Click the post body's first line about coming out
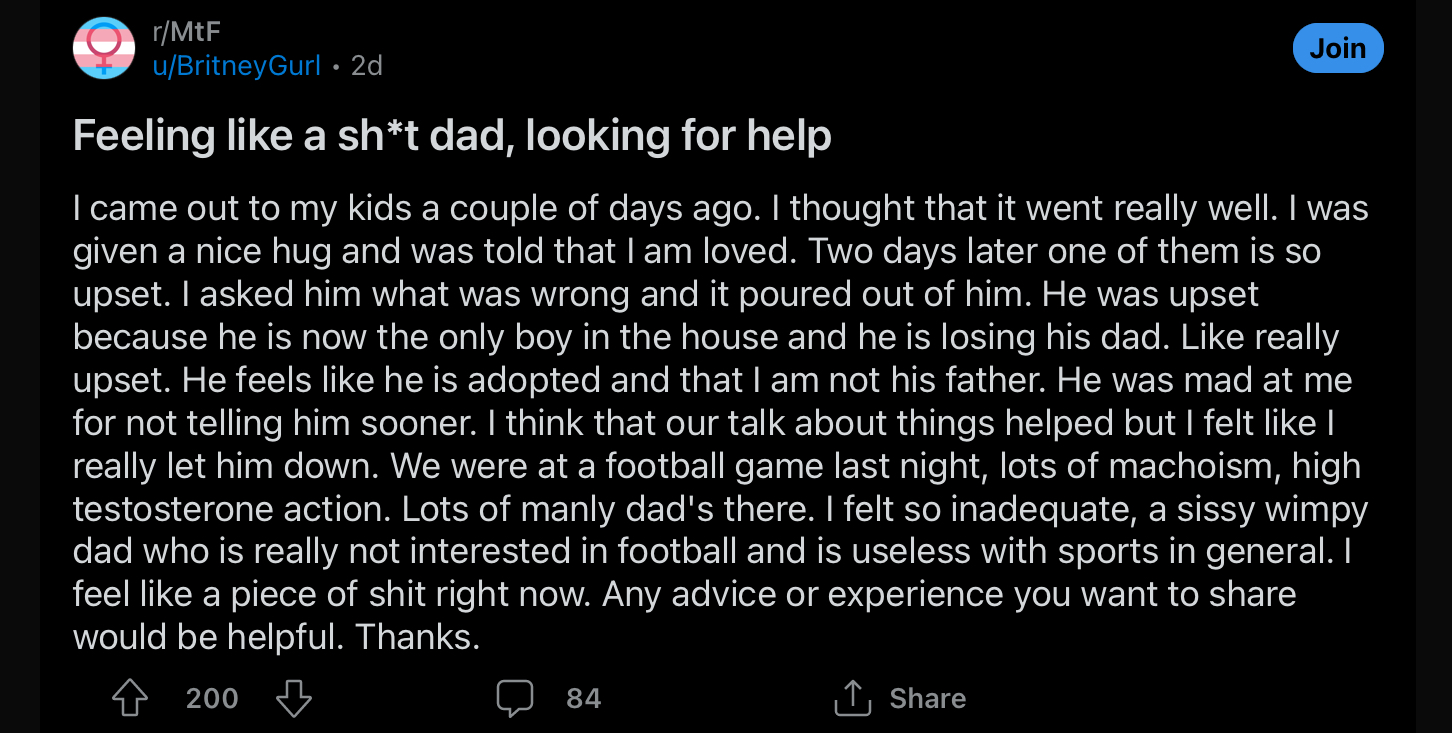Screen dimensions: 1452x733 click(721, 209)
